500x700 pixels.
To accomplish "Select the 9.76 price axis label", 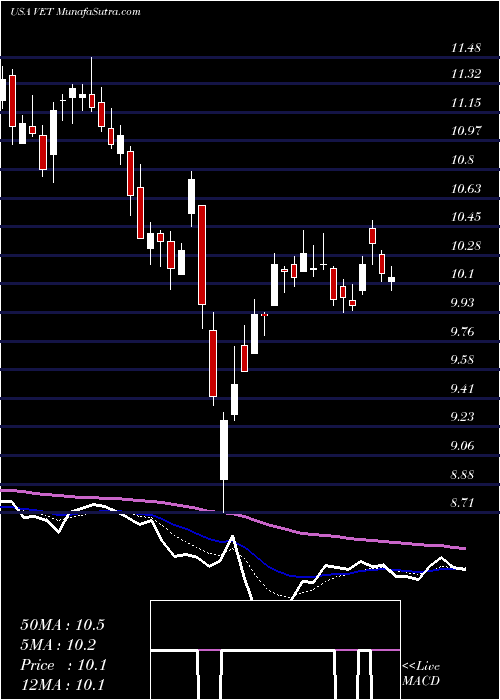I will (x=462, y=331).
